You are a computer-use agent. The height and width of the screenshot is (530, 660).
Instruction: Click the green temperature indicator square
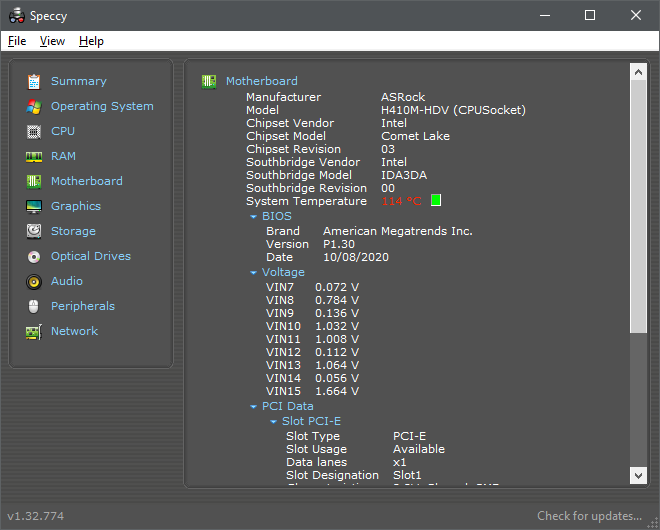click(x=436, y=200)
